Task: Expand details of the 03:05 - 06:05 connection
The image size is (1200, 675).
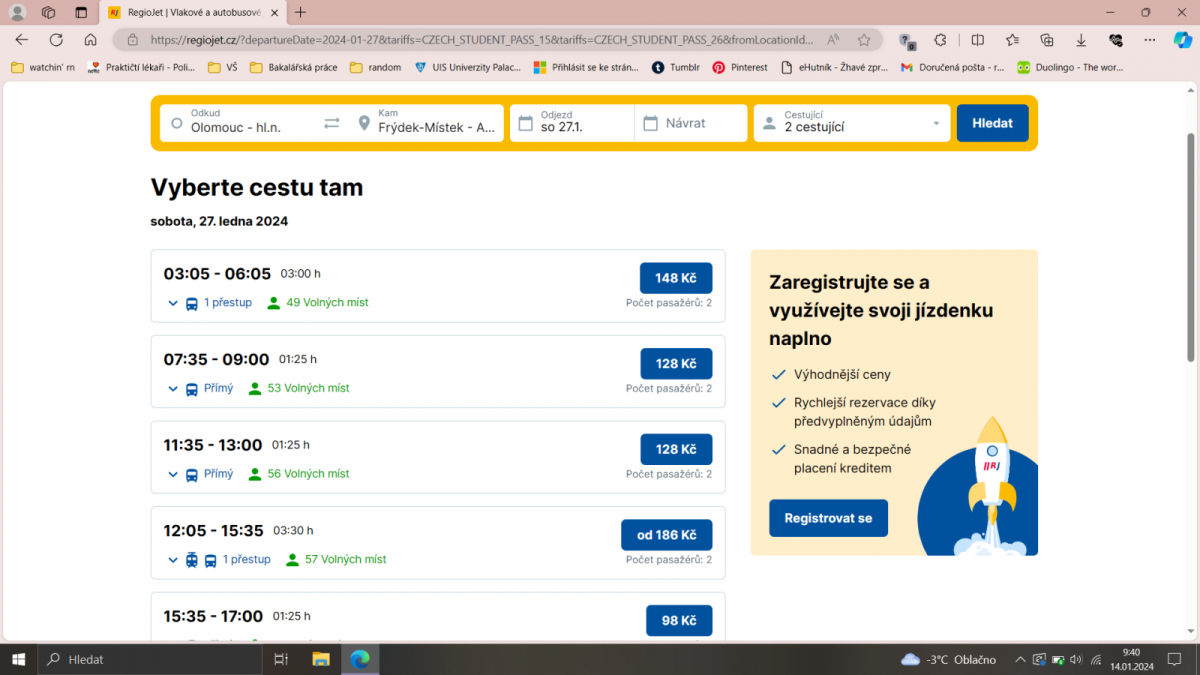Action: [x=172, y=303]
